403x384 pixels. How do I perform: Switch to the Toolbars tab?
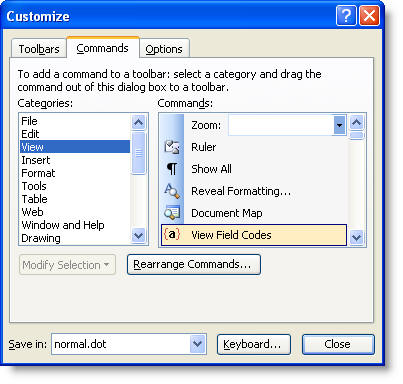coord(39,49)
